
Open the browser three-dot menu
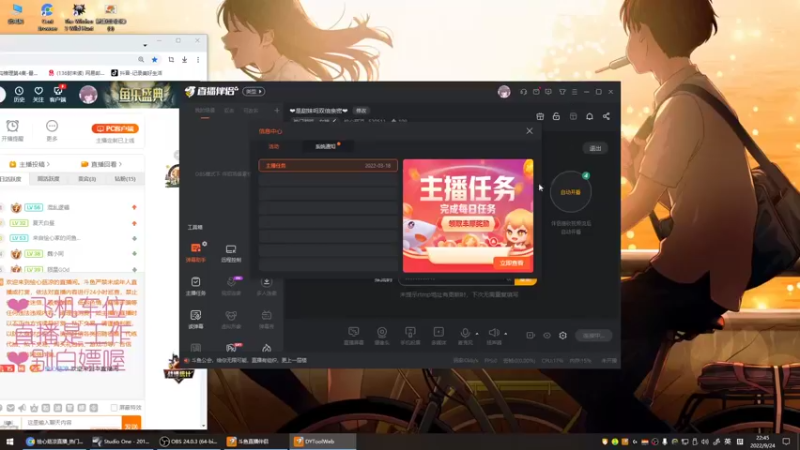pos(198,60)
